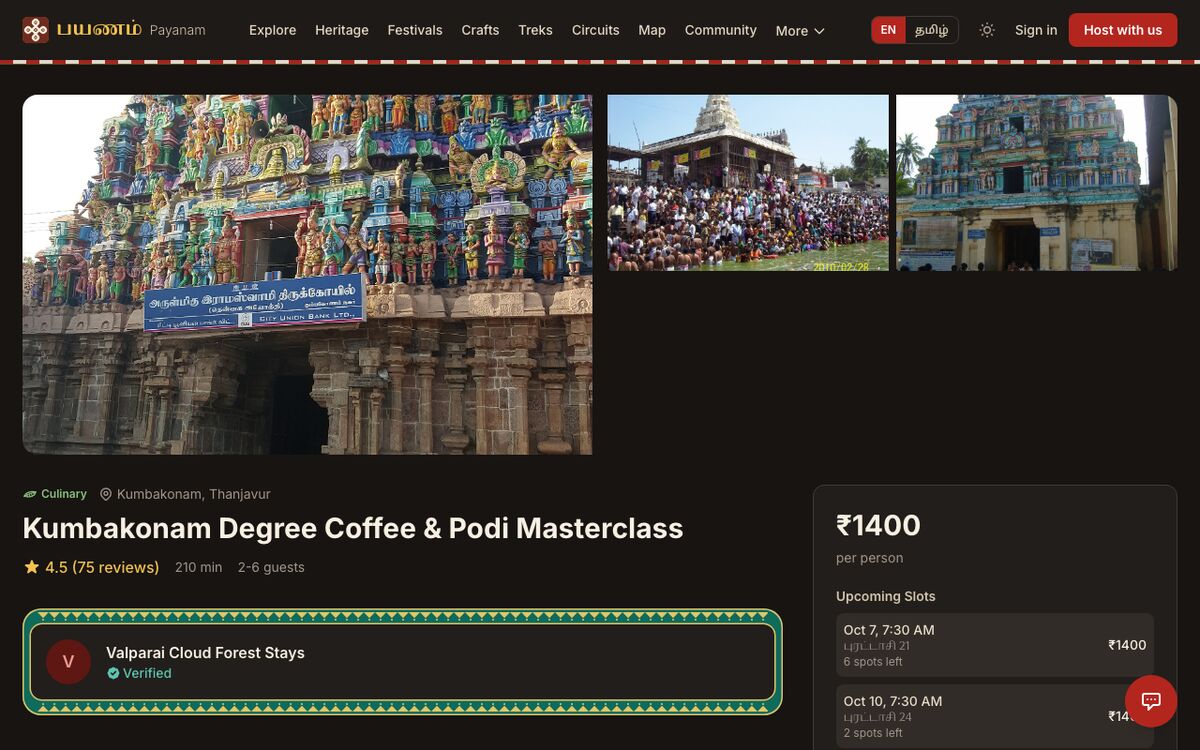1200x750 pixels.
Task: Click the Kumbakonam Degree Coffee title
Action: (353, 528)
